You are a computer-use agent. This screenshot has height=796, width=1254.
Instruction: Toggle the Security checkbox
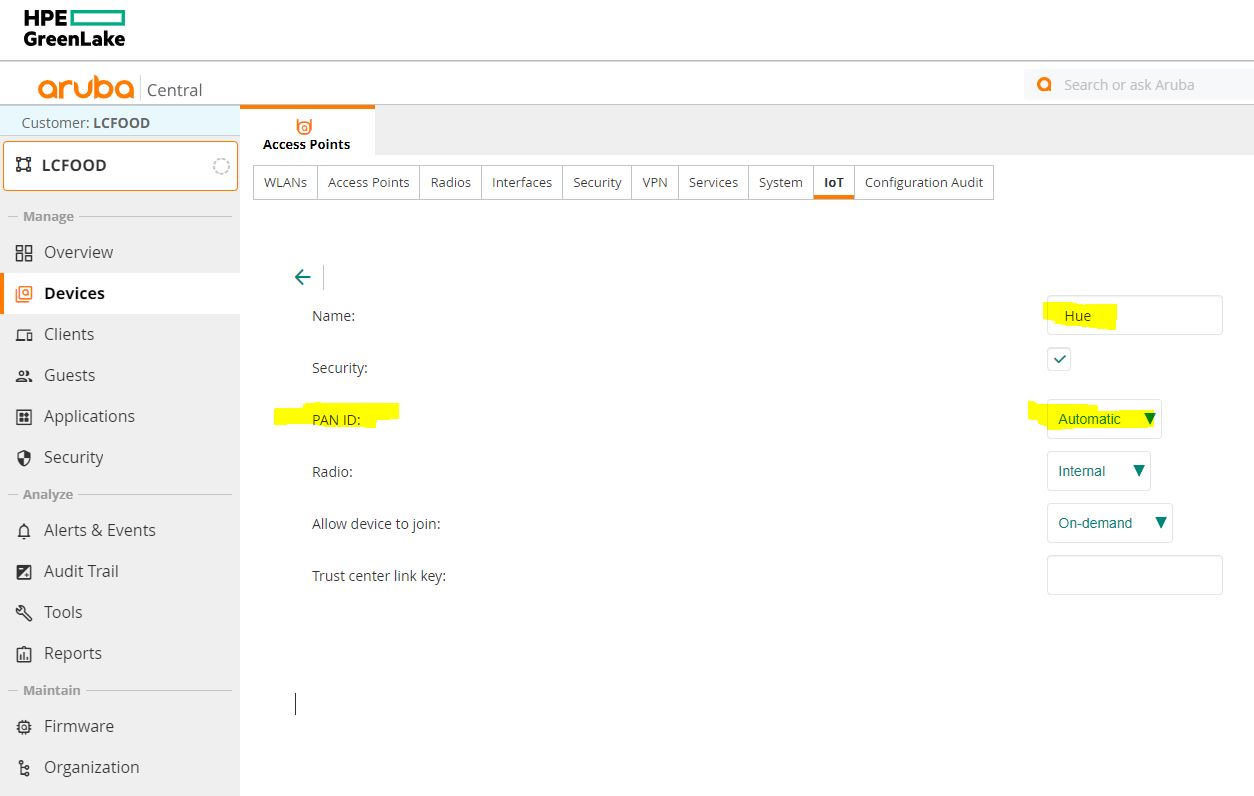(x=1059, y=359)
